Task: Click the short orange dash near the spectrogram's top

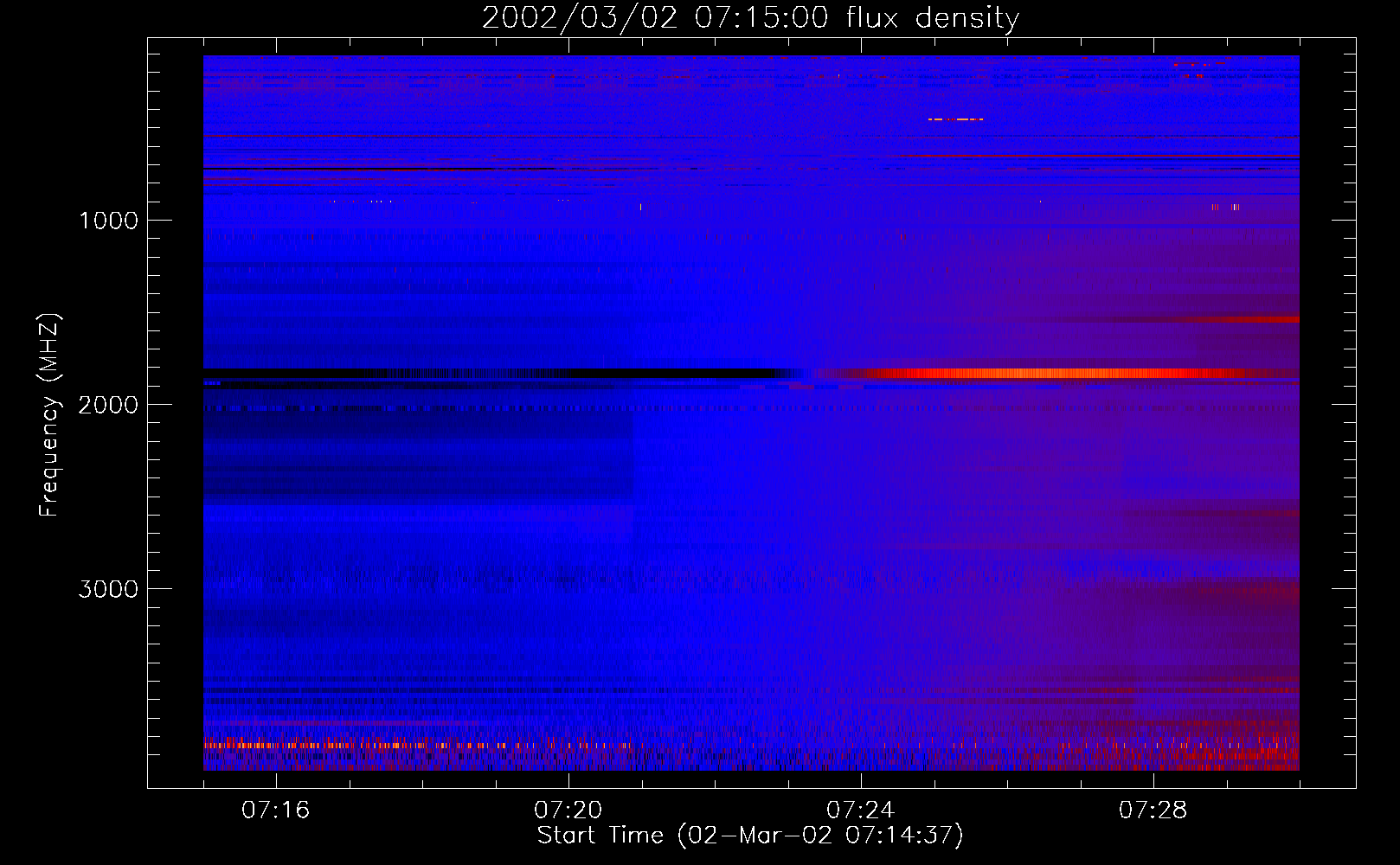Action: [955, 119]
